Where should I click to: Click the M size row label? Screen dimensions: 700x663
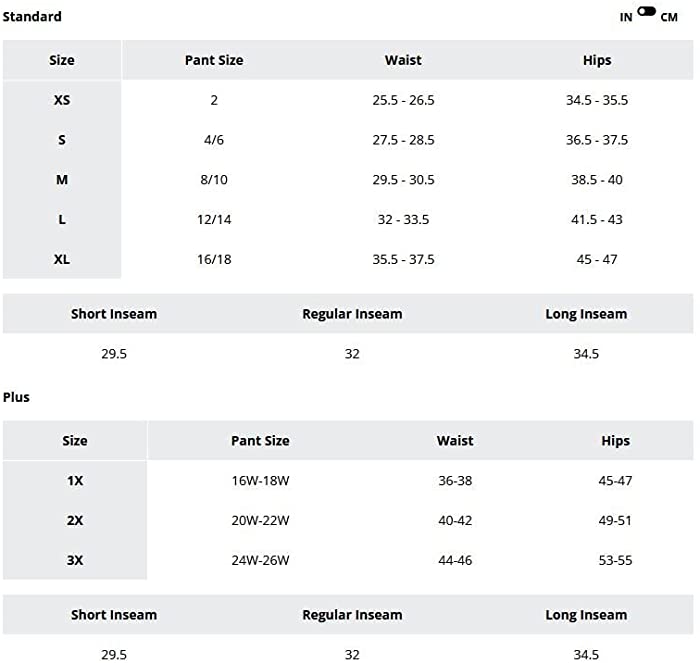click(62, 179)
